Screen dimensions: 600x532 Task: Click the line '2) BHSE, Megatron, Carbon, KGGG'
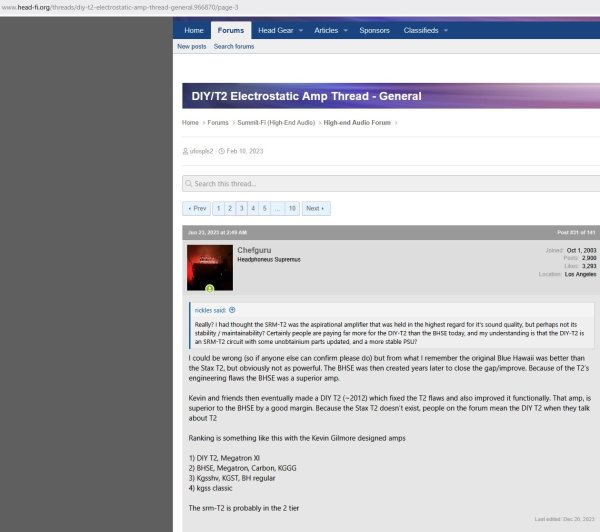[243, 468]
